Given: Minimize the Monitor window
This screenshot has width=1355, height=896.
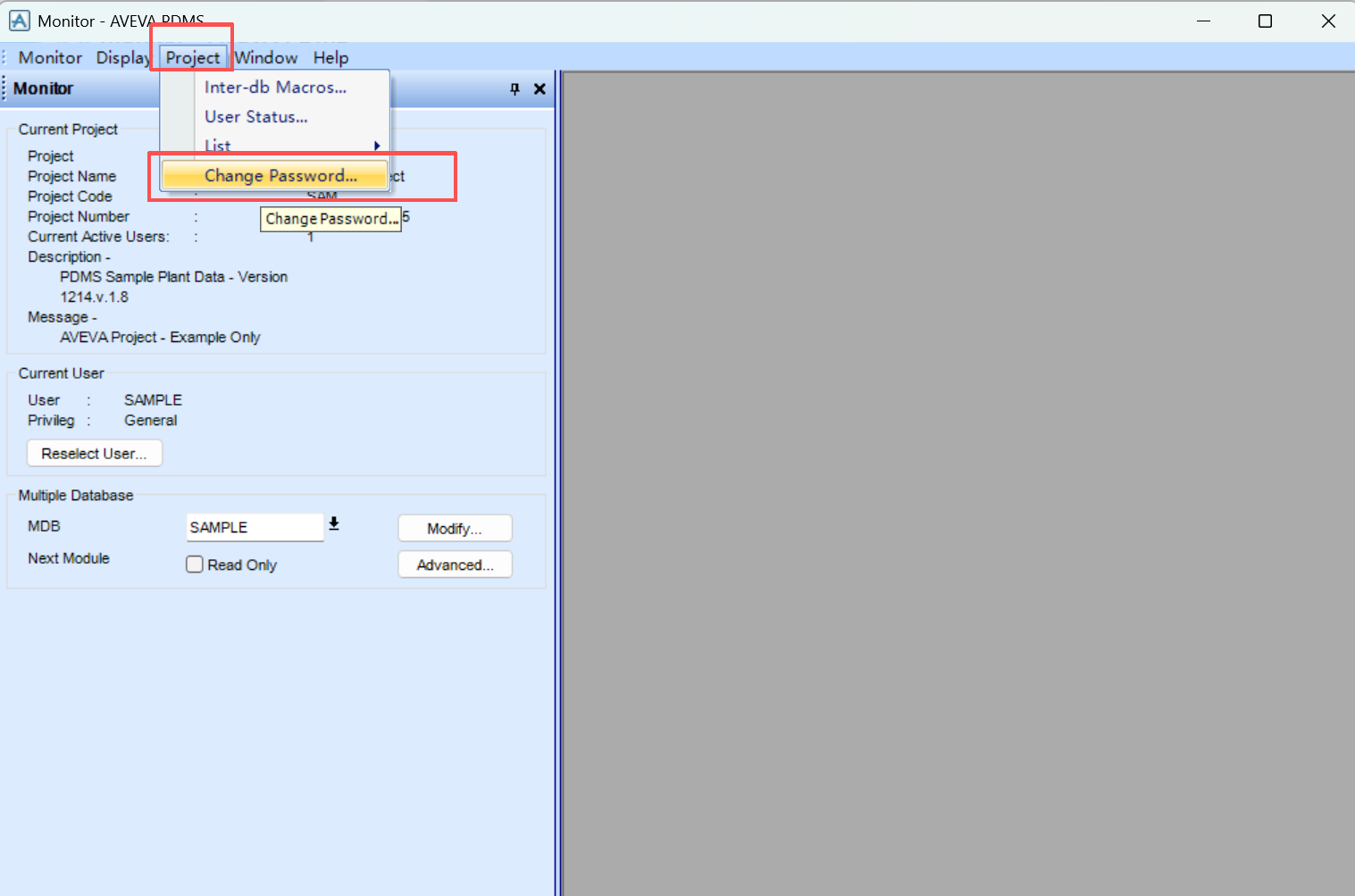Looking at the screenshot, I should tap(1203, 20).
